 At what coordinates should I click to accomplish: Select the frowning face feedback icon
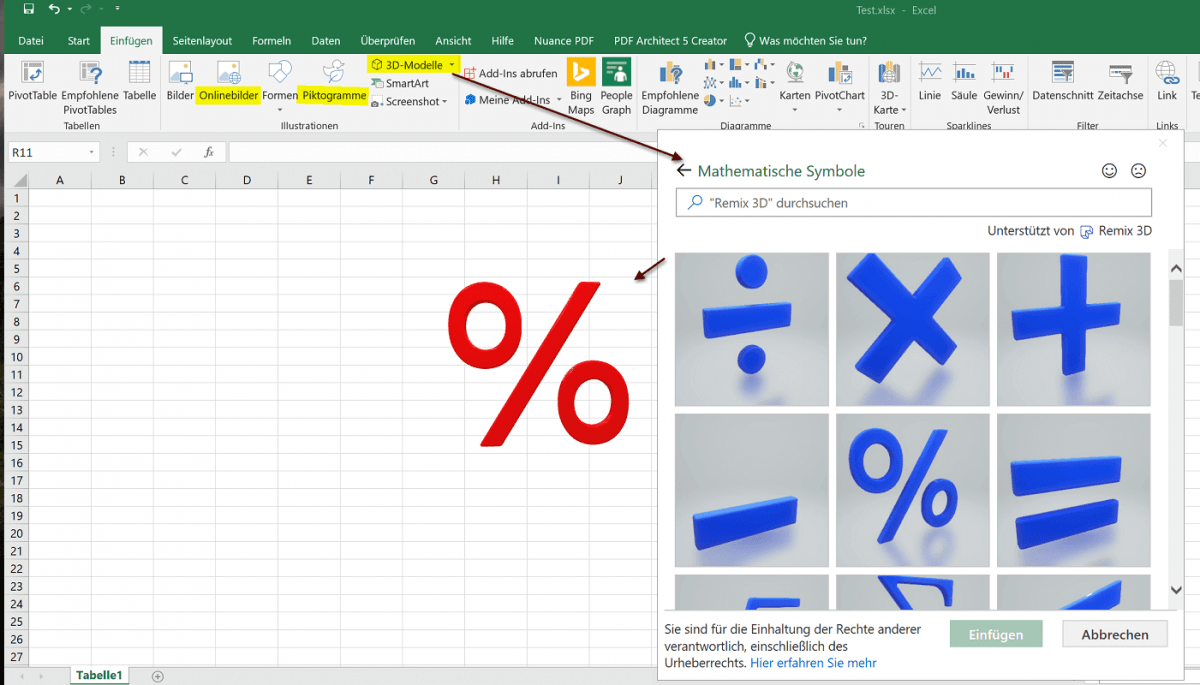1138,170
